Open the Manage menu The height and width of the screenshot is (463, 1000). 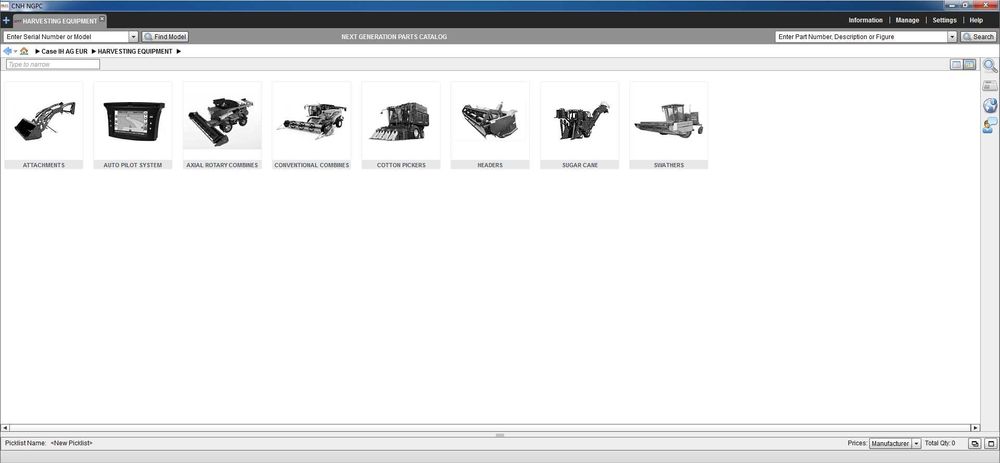point(907,20)
